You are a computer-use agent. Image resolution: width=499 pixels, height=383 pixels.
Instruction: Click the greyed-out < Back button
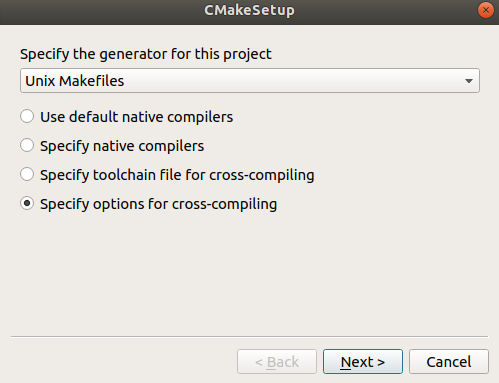(x=277, y=362)
